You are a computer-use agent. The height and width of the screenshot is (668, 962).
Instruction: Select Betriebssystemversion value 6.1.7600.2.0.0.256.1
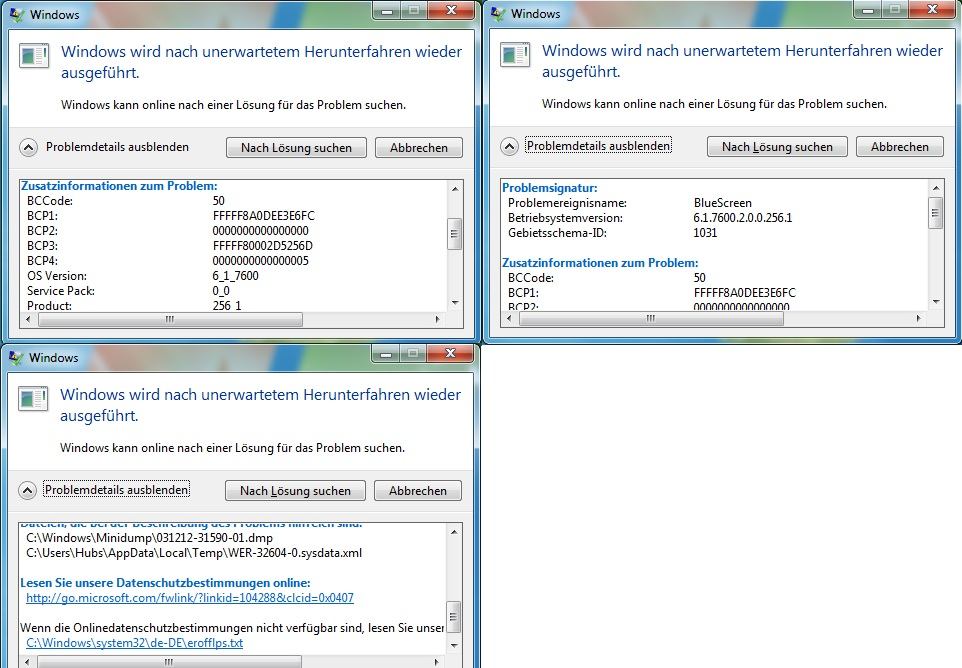743,218
